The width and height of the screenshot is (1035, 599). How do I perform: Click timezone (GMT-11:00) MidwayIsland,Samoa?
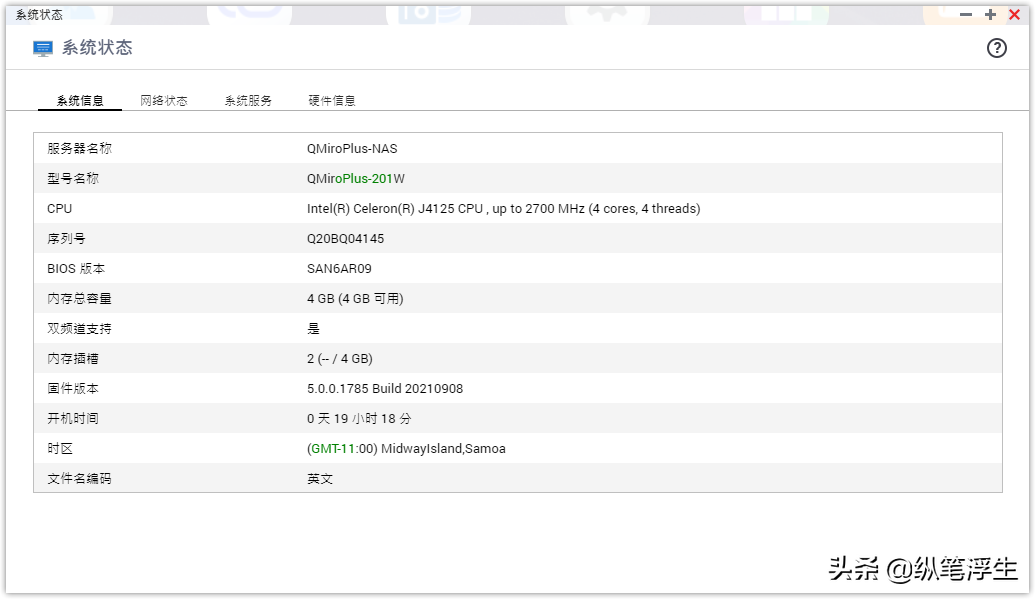(406, 448)
